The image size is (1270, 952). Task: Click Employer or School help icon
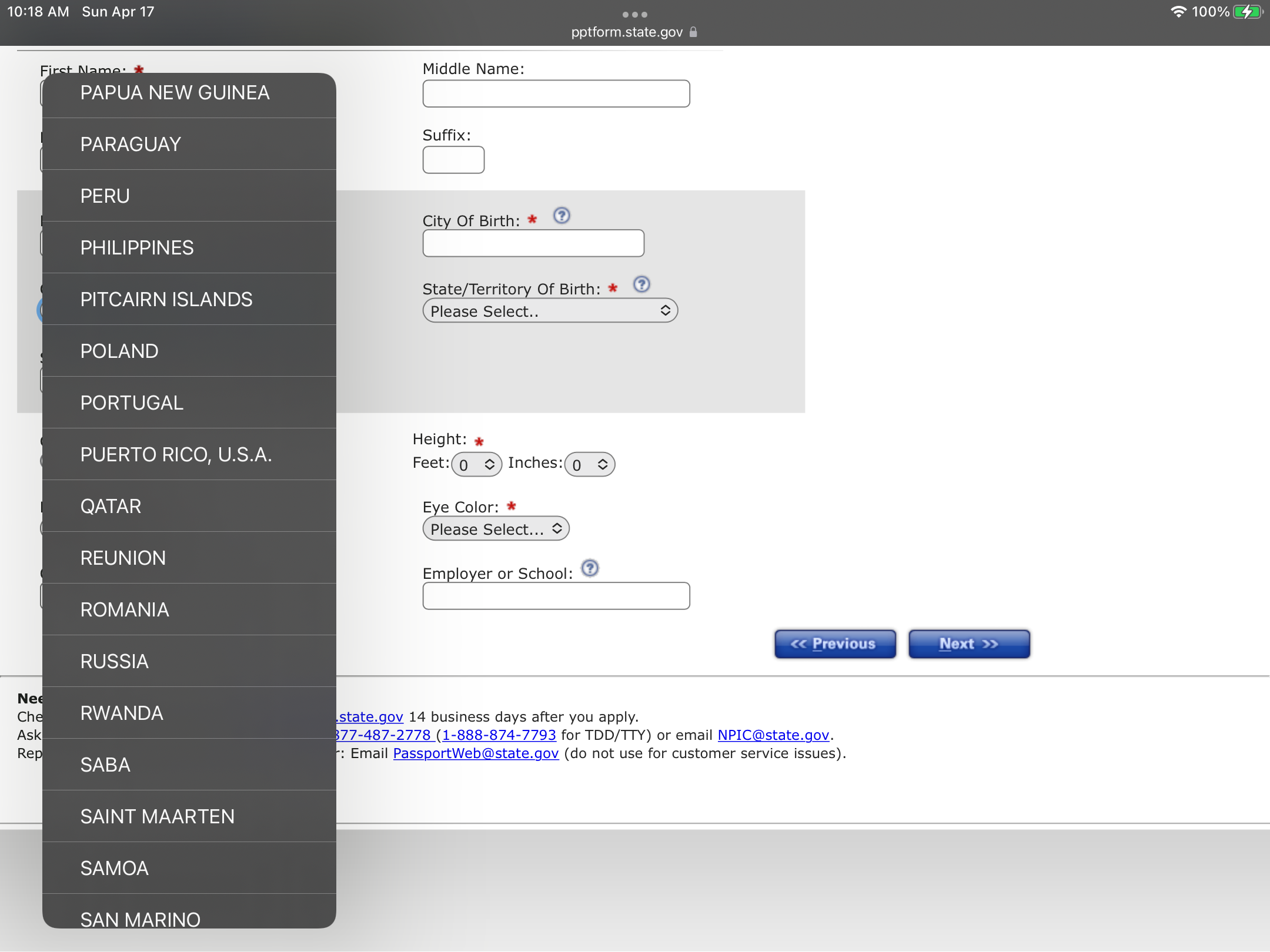coord(590,568)
